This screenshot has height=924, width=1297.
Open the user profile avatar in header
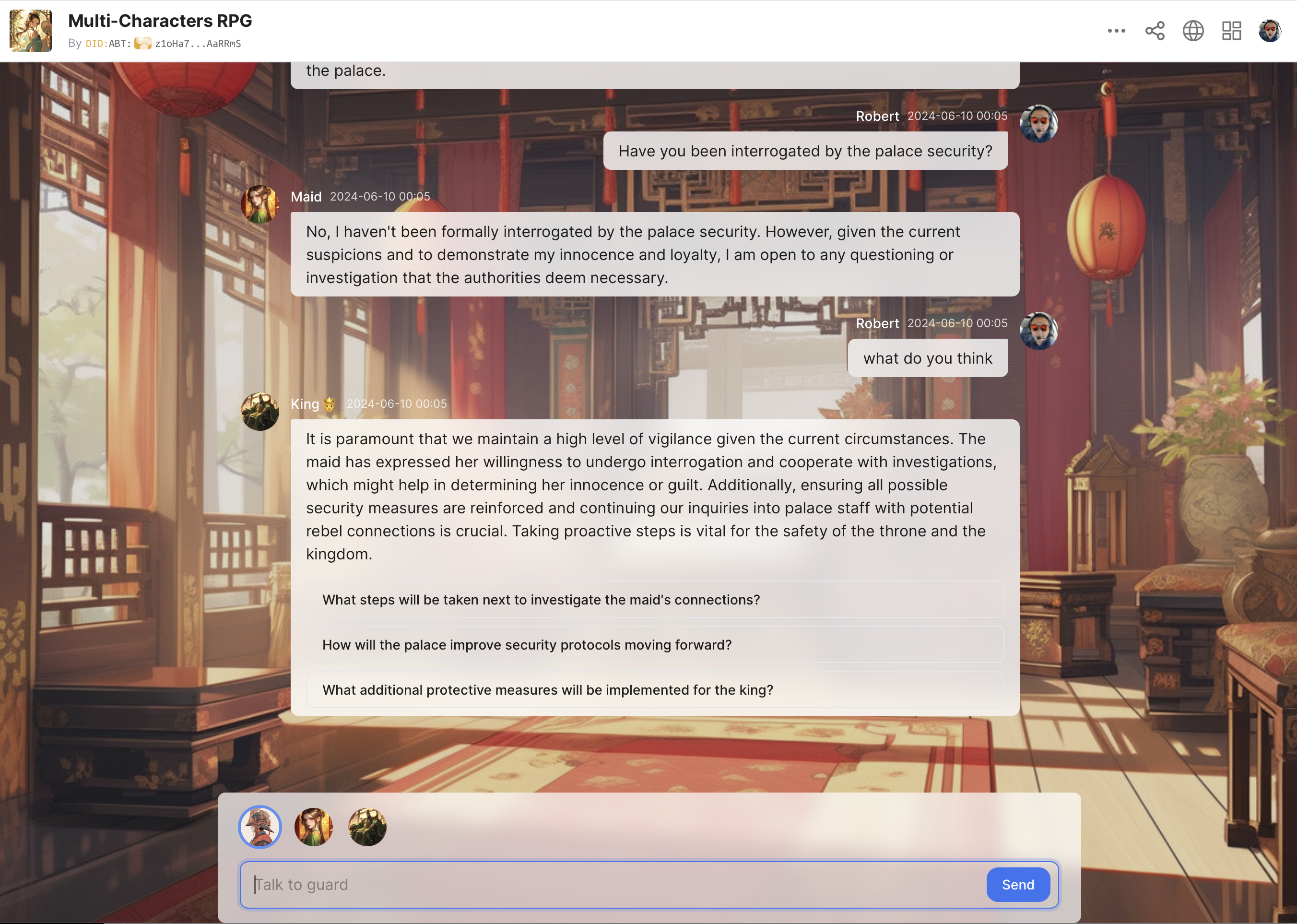click(x=1270, y=31)
